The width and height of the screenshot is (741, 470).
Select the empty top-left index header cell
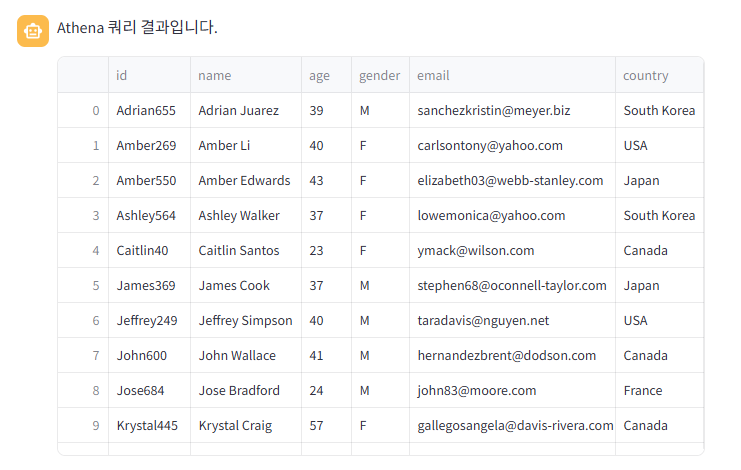click(83, 75)
